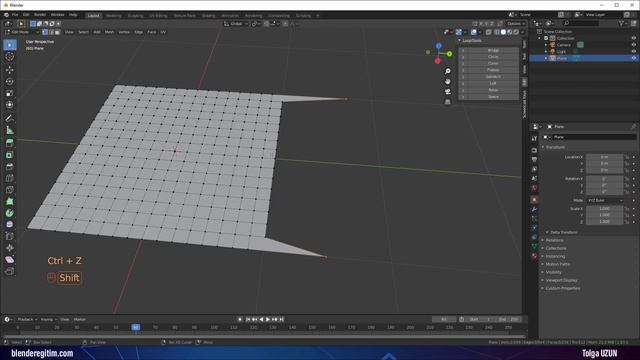Select the Rip Region tool
Screen dimensions: 640x360
pyautogui.click(x=9, y=271)
